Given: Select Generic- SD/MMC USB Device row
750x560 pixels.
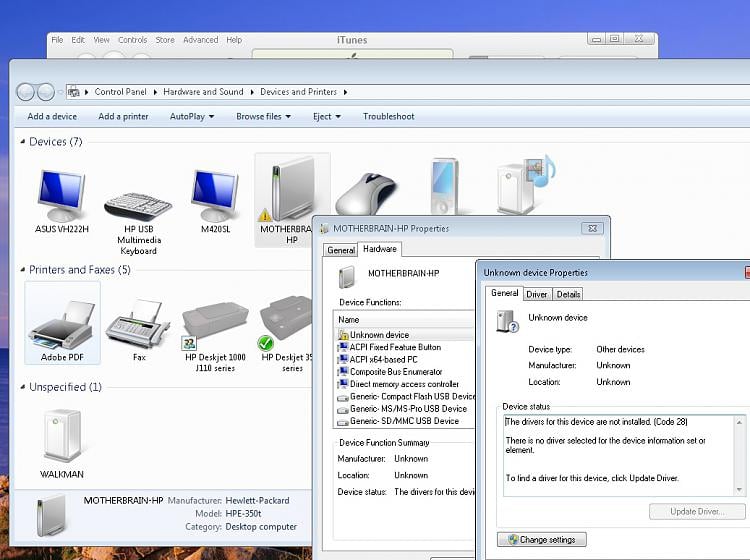Looking at the screenshot, I should (x=405, y=421).
